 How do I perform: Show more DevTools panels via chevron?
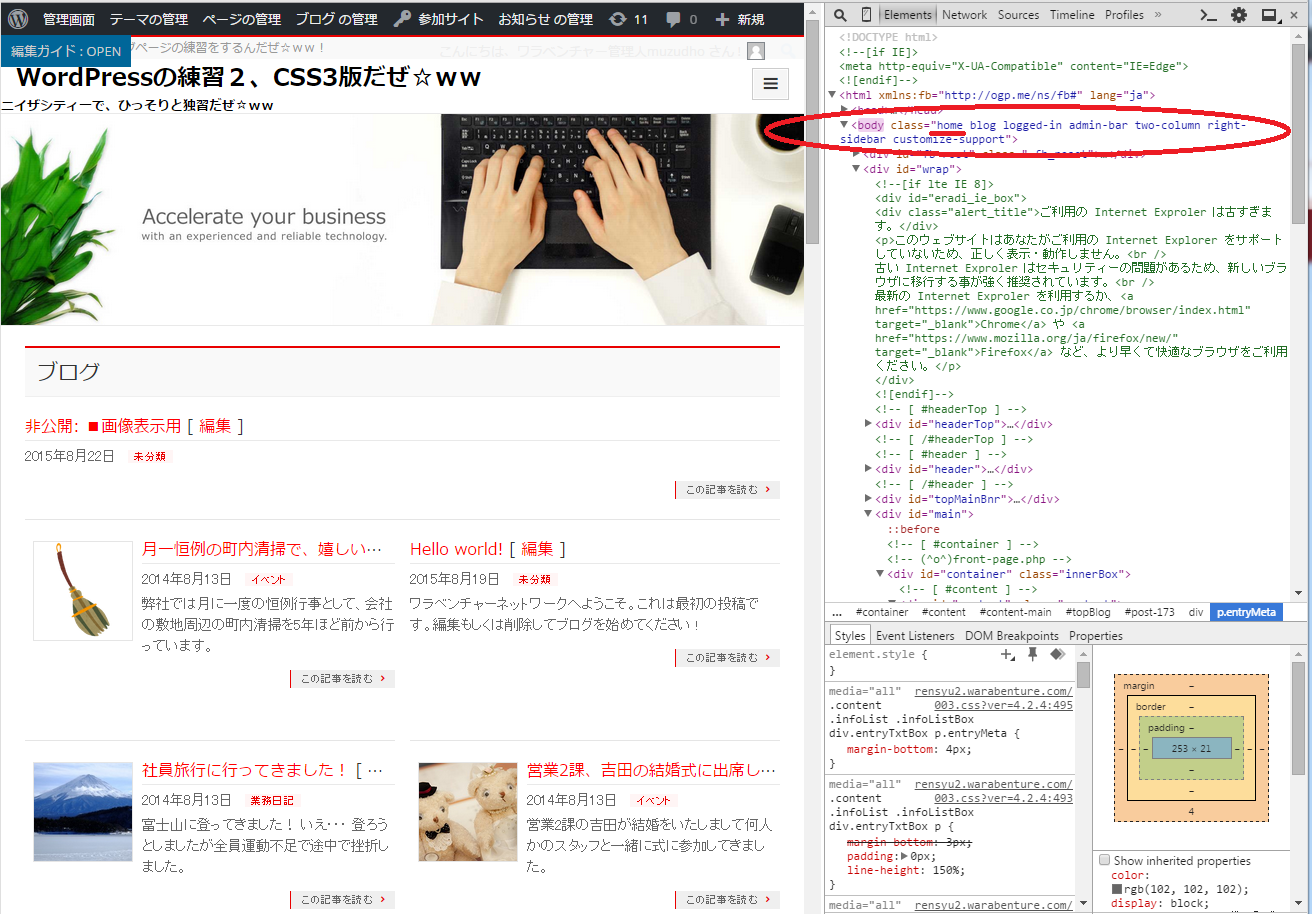pos(1158,15)
